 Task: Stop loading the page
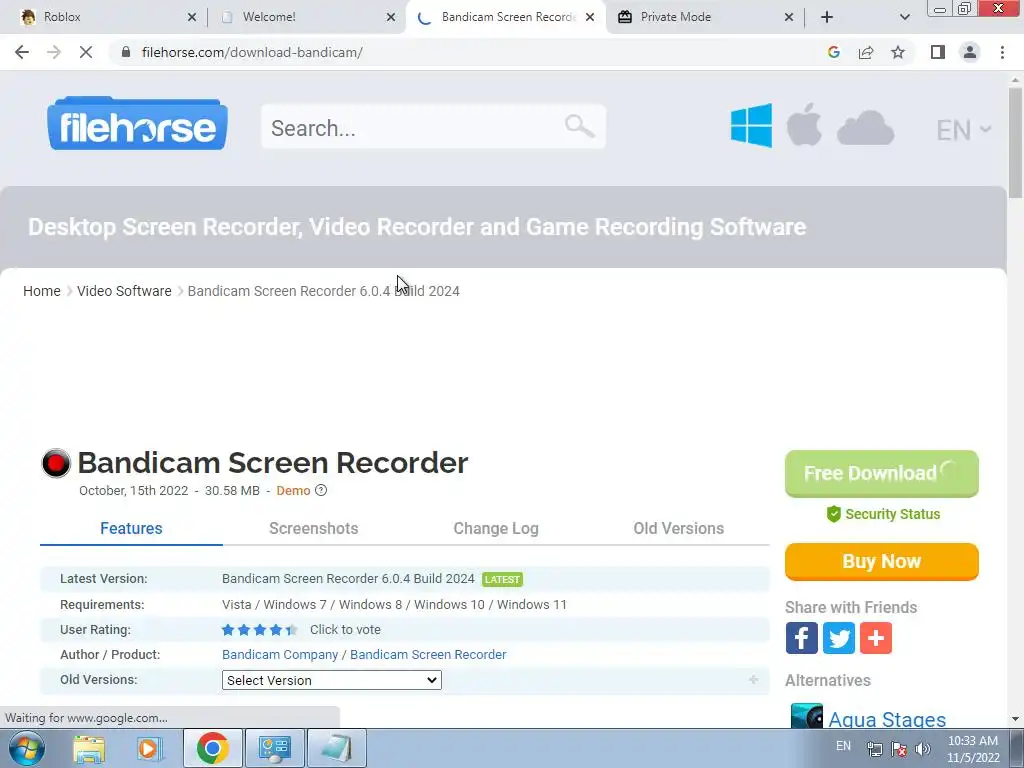86,52
